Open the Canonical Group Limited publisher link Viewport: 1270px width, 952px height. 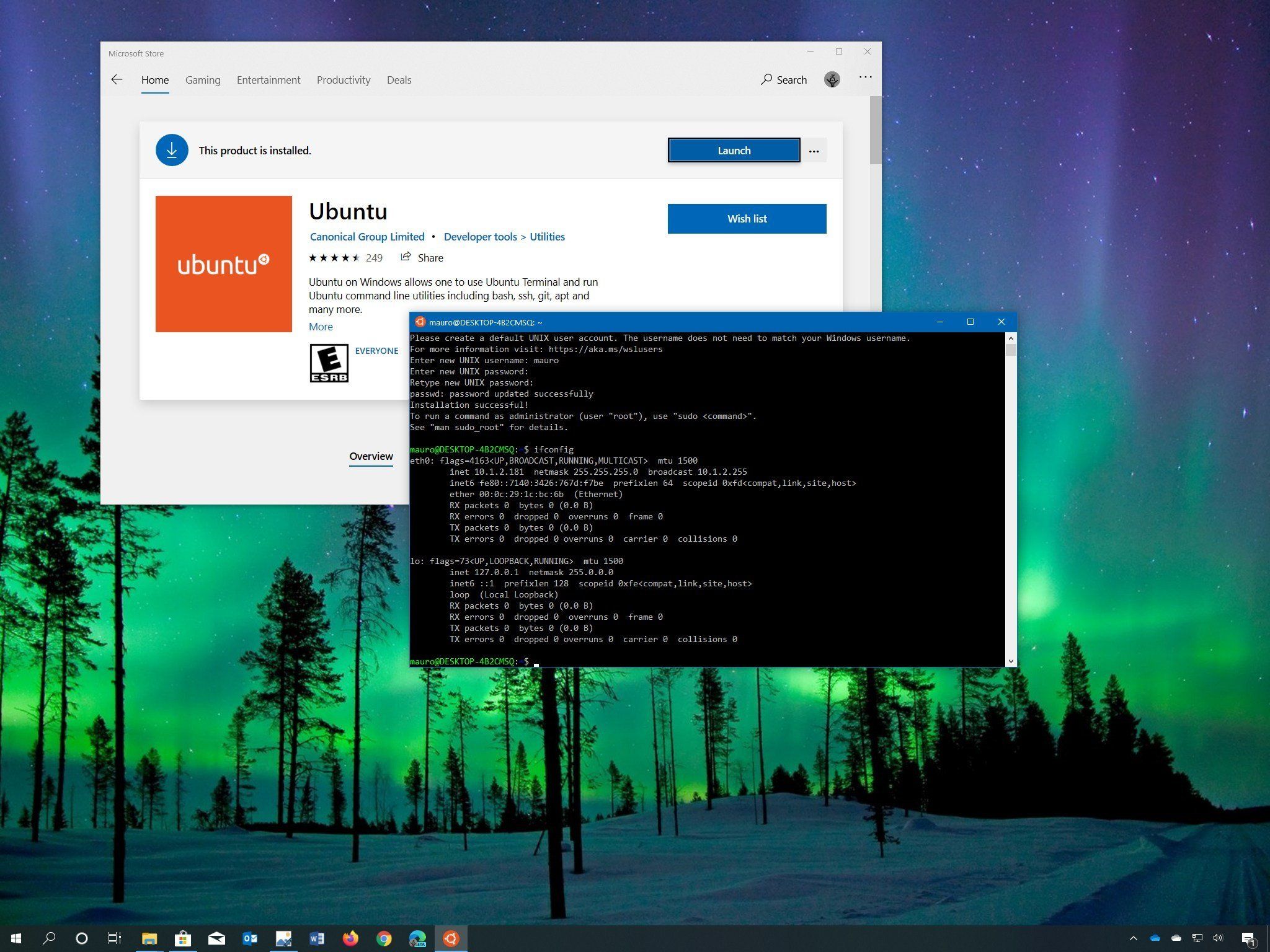tap(366, 236)
